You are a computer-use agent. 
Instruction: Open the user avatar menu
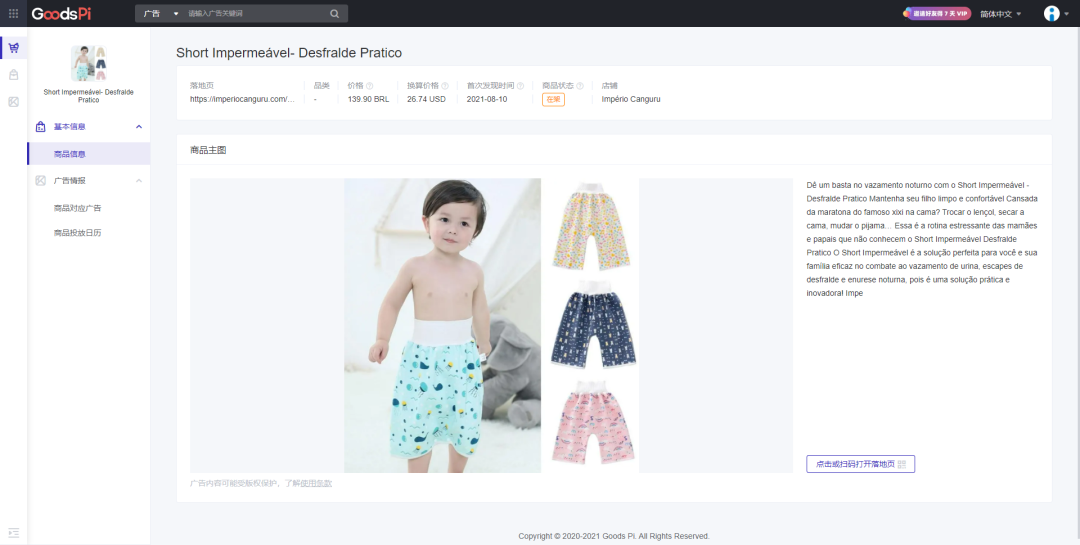pos(1056,14)
